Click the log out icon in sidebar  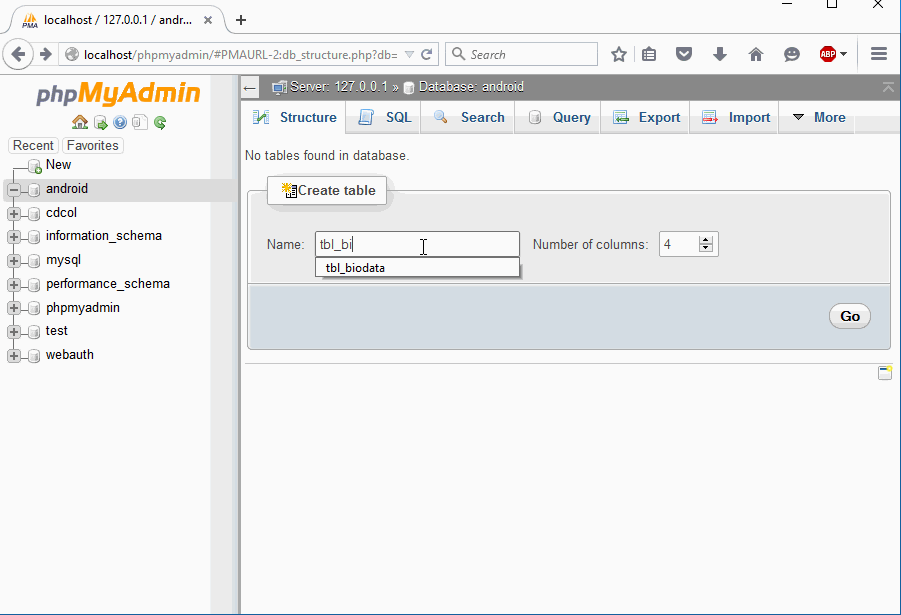coord(101,122)
